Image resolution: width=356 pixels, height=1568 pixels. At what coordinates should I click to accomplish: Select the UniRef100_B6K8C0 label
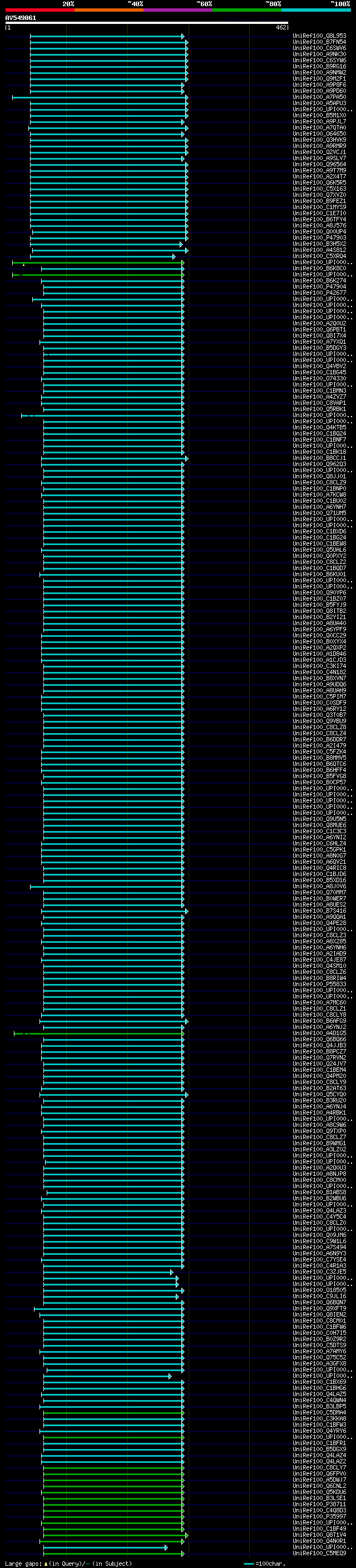[x=319, y=268]
